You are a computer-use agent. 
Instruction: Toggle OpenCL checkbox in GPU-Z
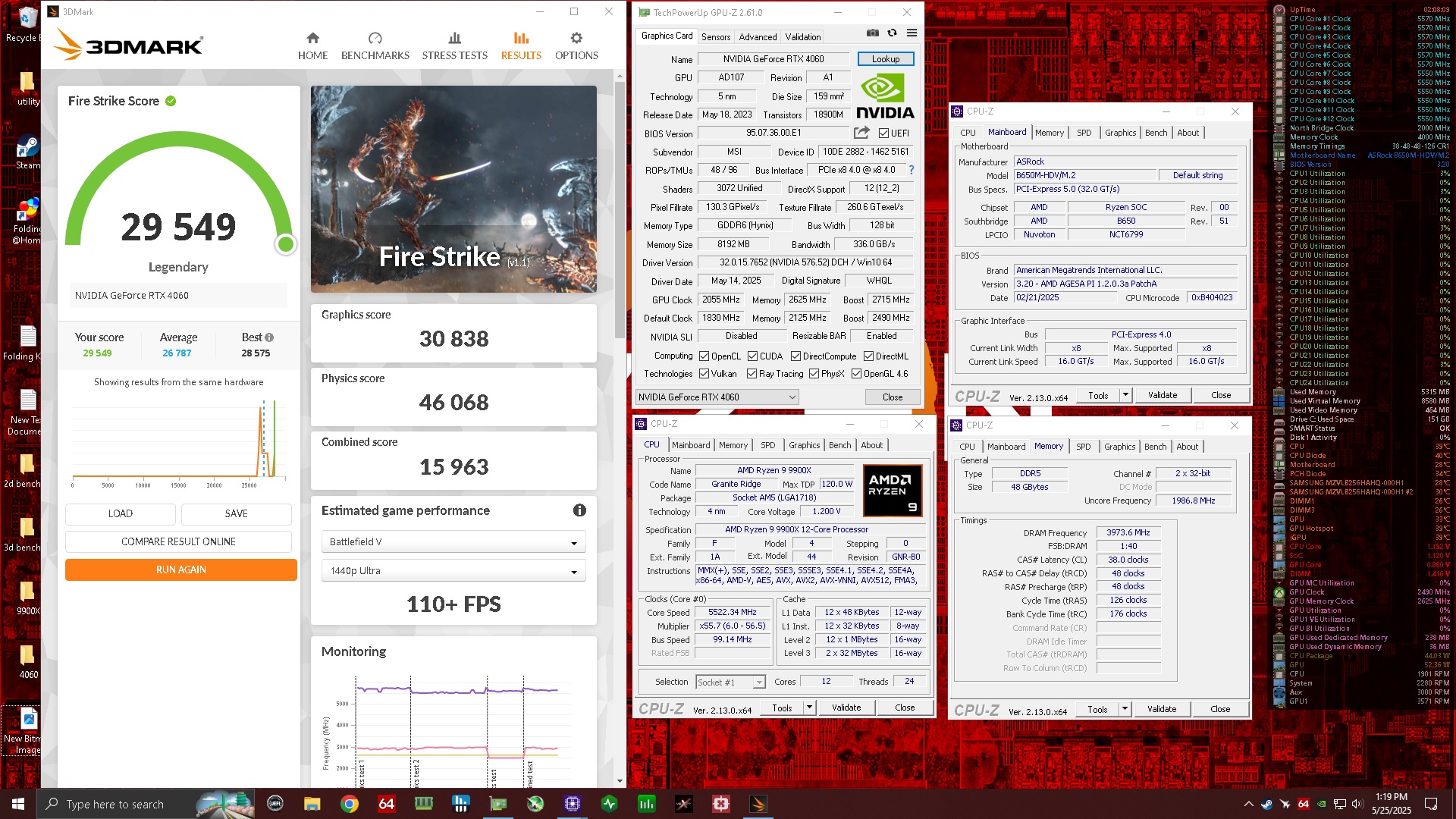[704, 356]
